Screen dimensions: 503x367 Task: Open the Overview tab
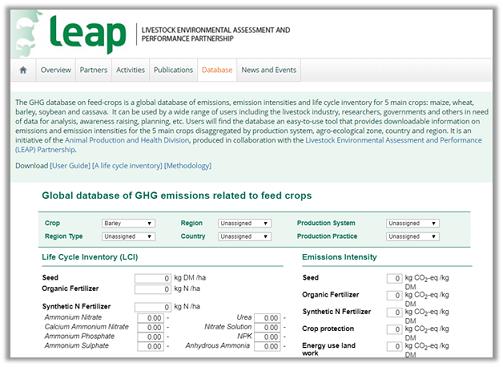pos(56,70)
